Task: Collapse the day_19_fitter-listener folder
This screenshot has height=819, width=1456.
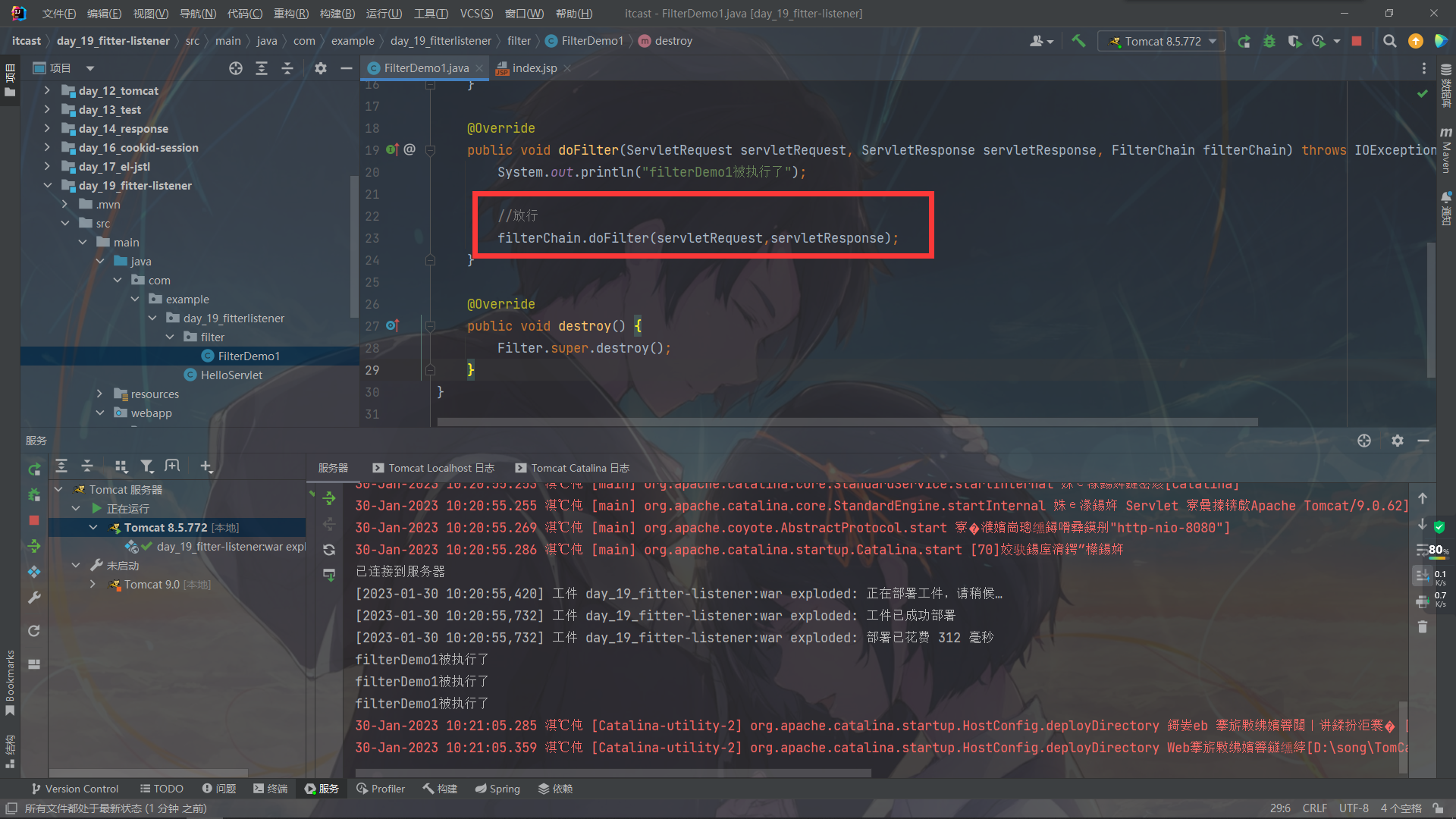Action: coord(47,185)
